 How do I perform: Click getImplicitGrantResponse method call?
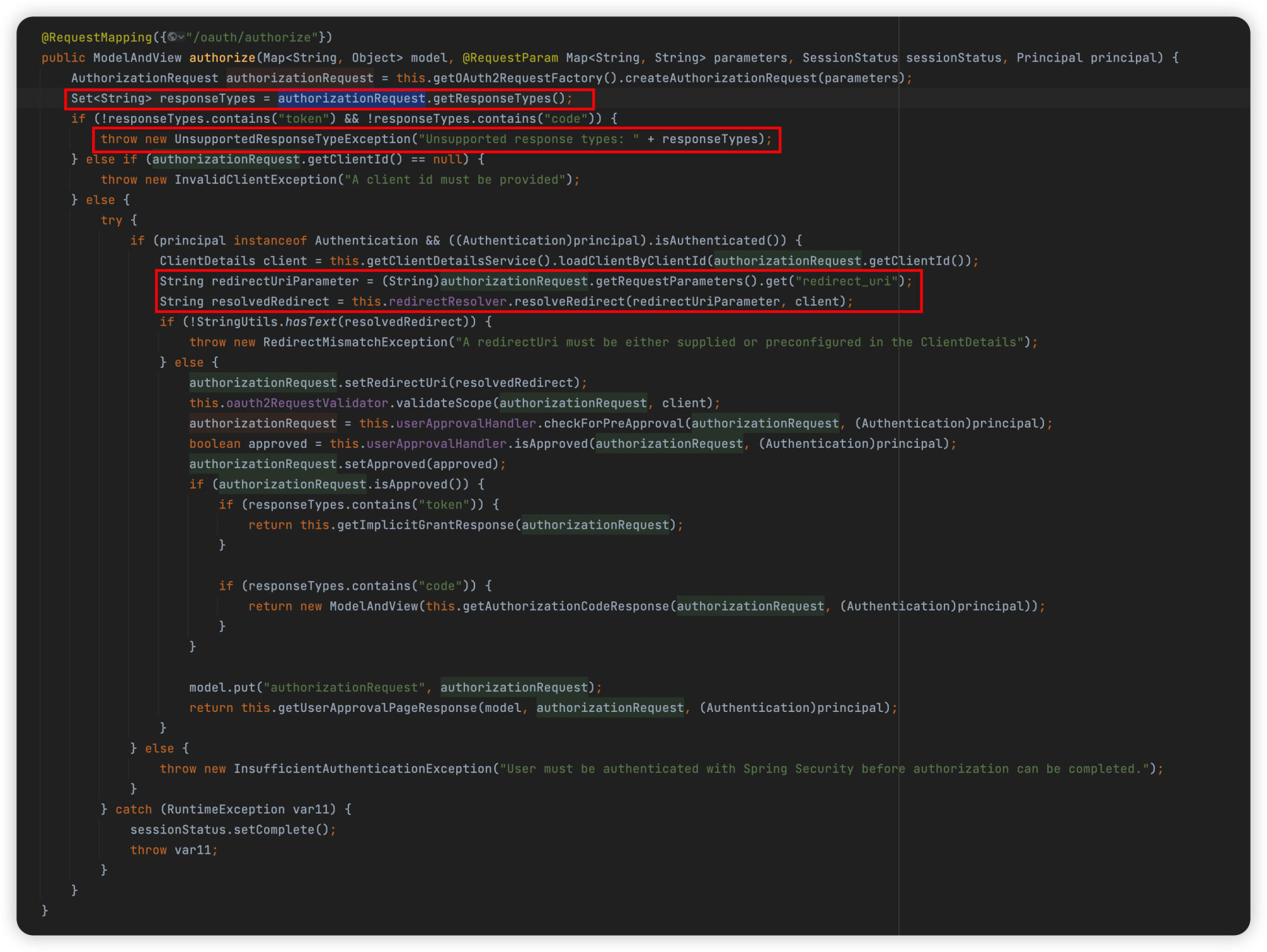(425, 524)
